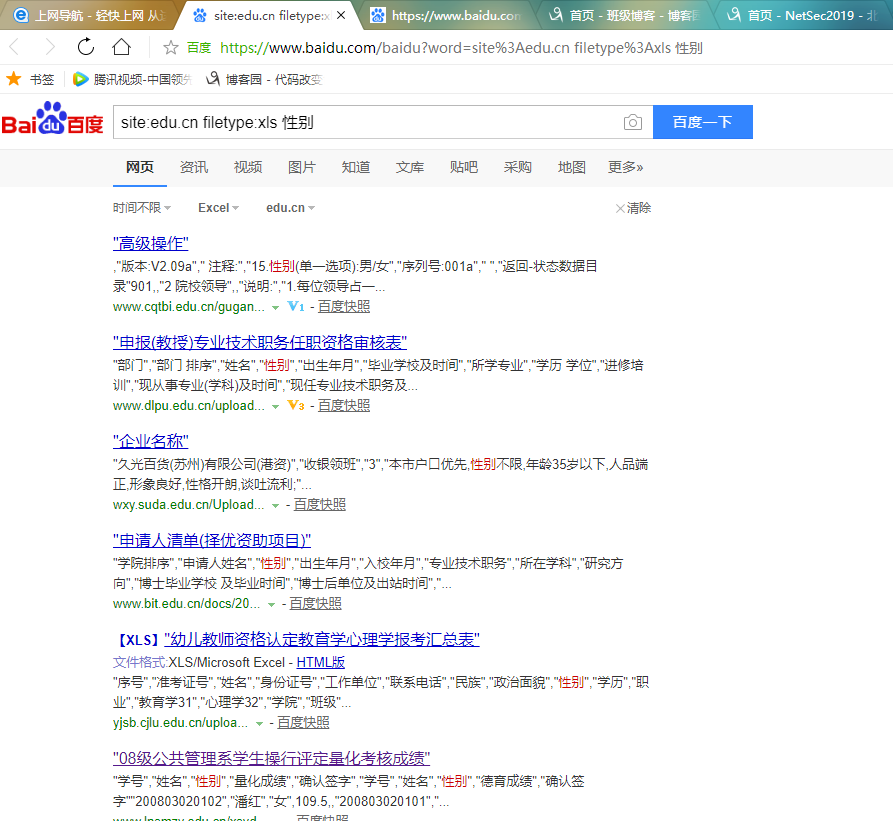Open the 书签 bookmarks star icon
893x821 pixels.
(14, 79)
